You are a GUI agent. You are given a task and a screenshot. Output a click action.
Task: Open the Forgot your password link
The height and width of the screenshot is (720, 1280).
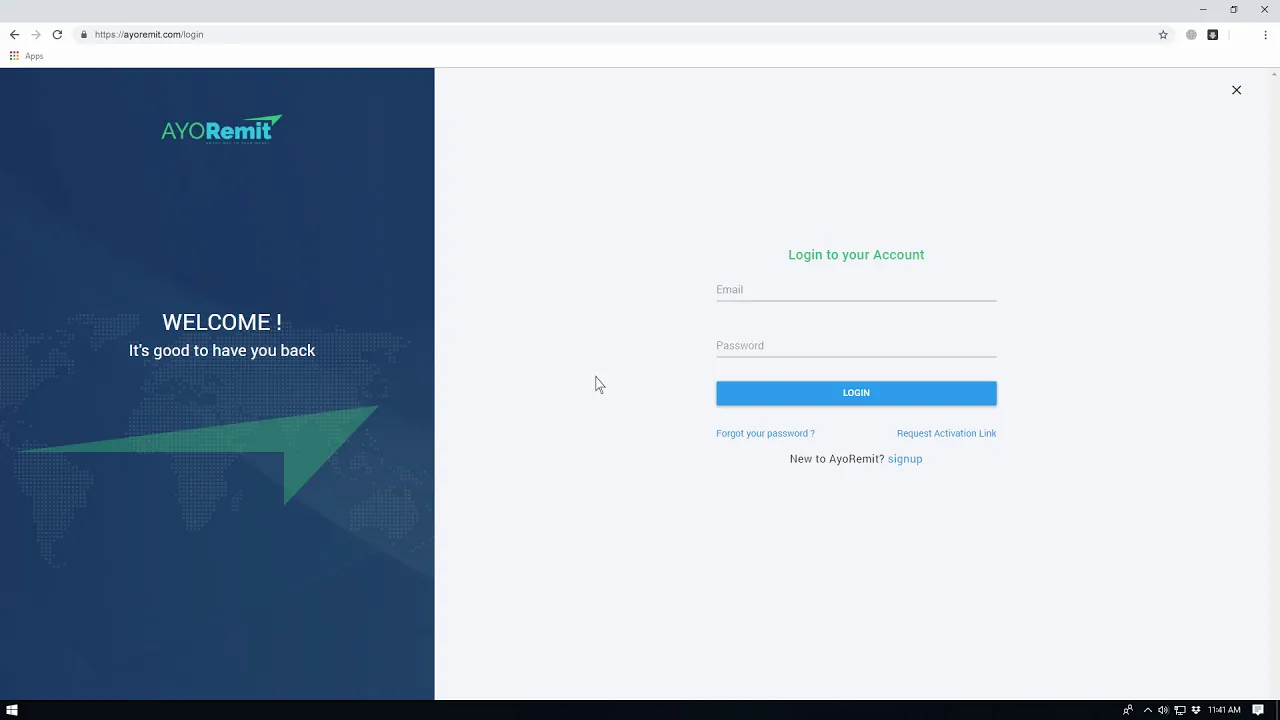pyautogui.click(x=765, y=433)
